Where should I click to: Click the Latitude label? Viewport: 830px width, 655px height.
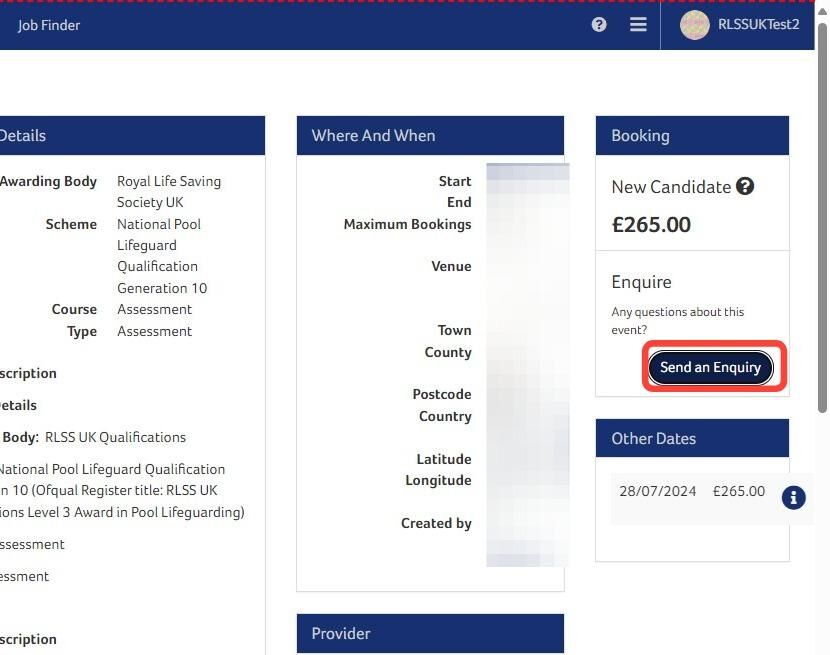(444, 459)
